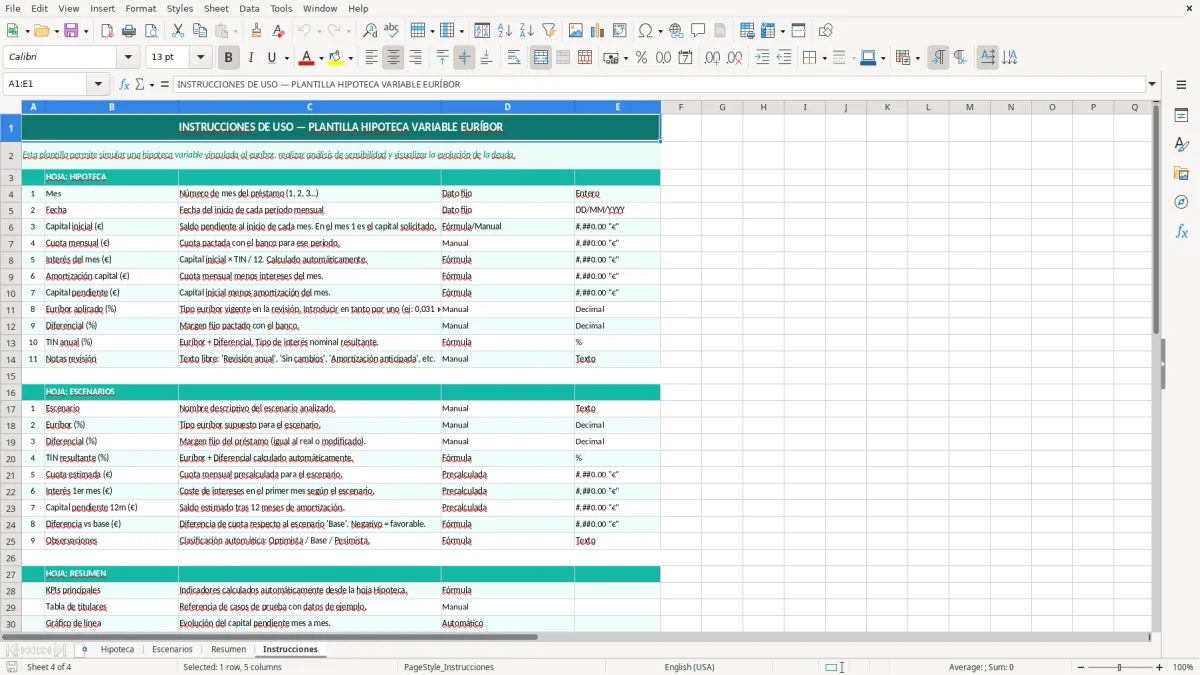Click the PageStyle_Instrucciones status bar entry
The width and height of the screenshot is (1200, 675).
pos(449,667)
